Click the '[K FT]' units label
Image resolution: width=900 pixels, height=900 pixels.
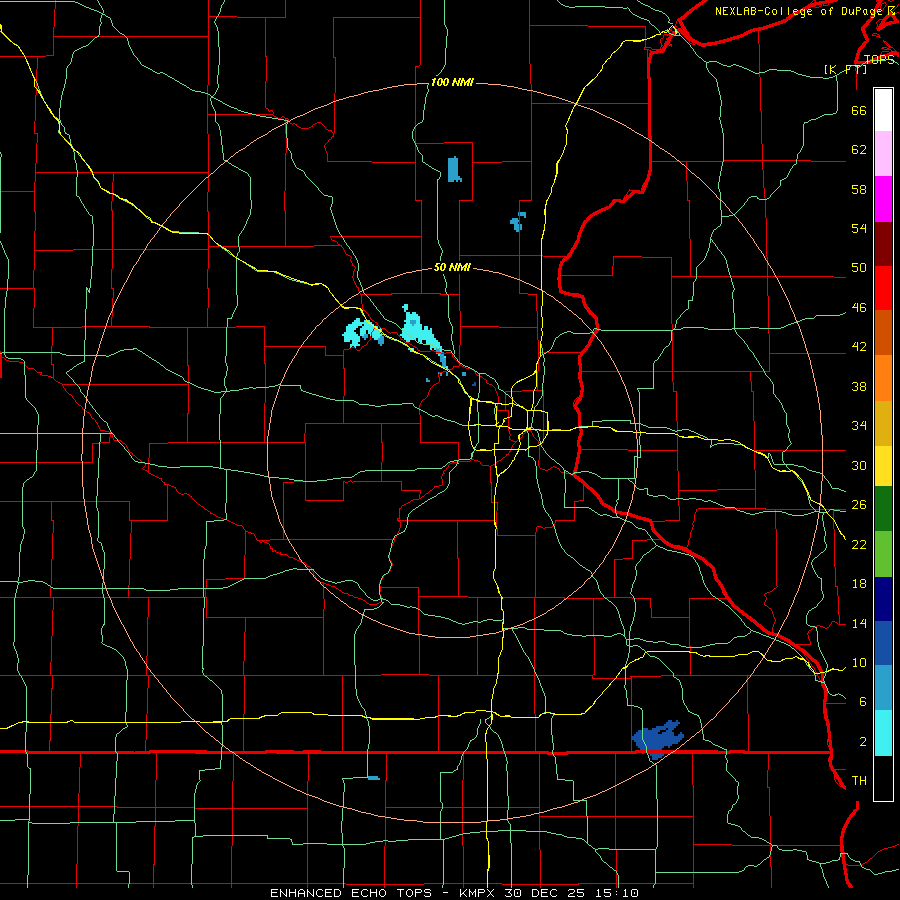(x=845, y=69)
